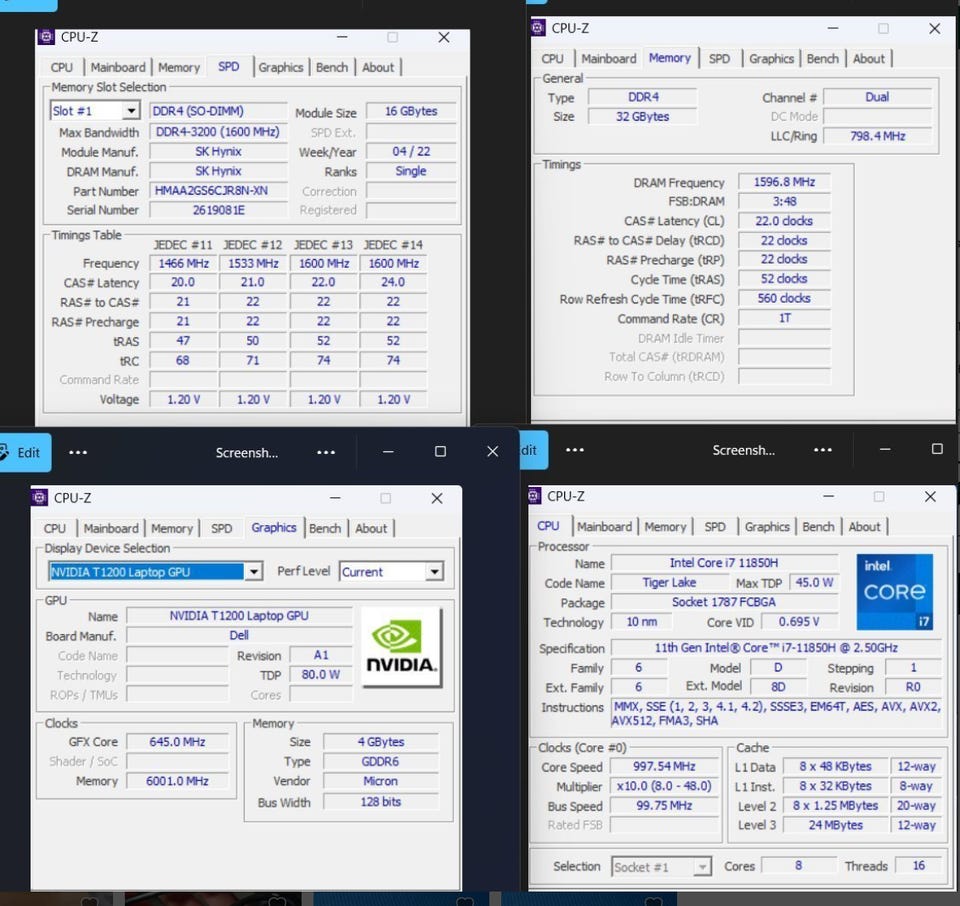Click the Row Refresh Cycle Time value 560 clocks
This screenshot has width=960, height=906.
coord(784,298)
